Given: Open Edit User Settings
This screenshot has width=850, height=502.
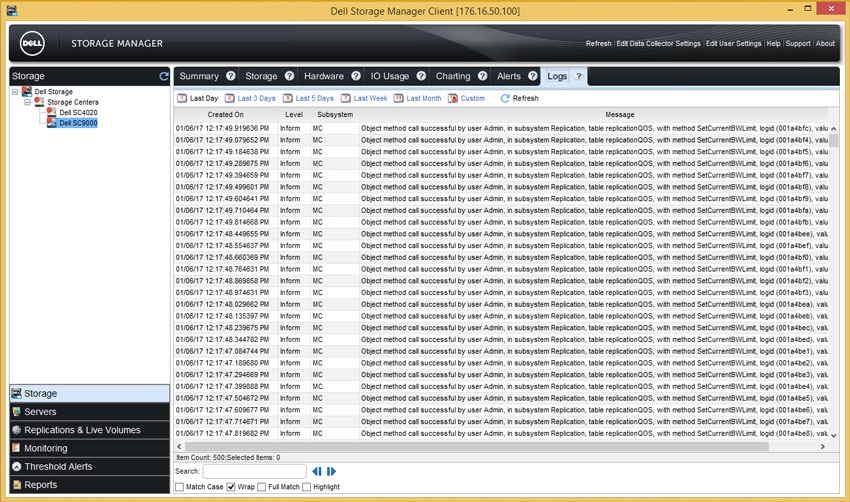Looking at the screenshot, I should click(x=733, y=43).
